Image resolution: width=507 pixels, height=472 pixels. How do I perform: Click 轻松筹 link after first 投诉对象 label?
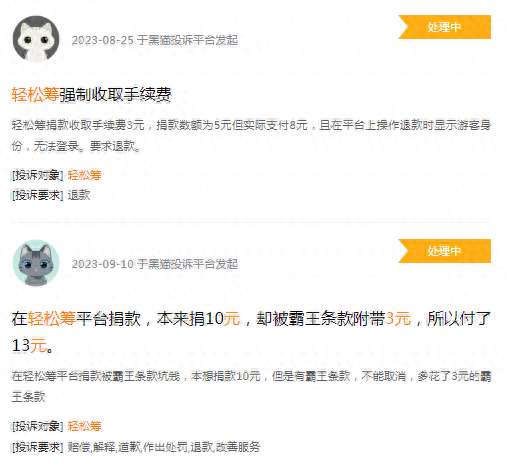84,175
